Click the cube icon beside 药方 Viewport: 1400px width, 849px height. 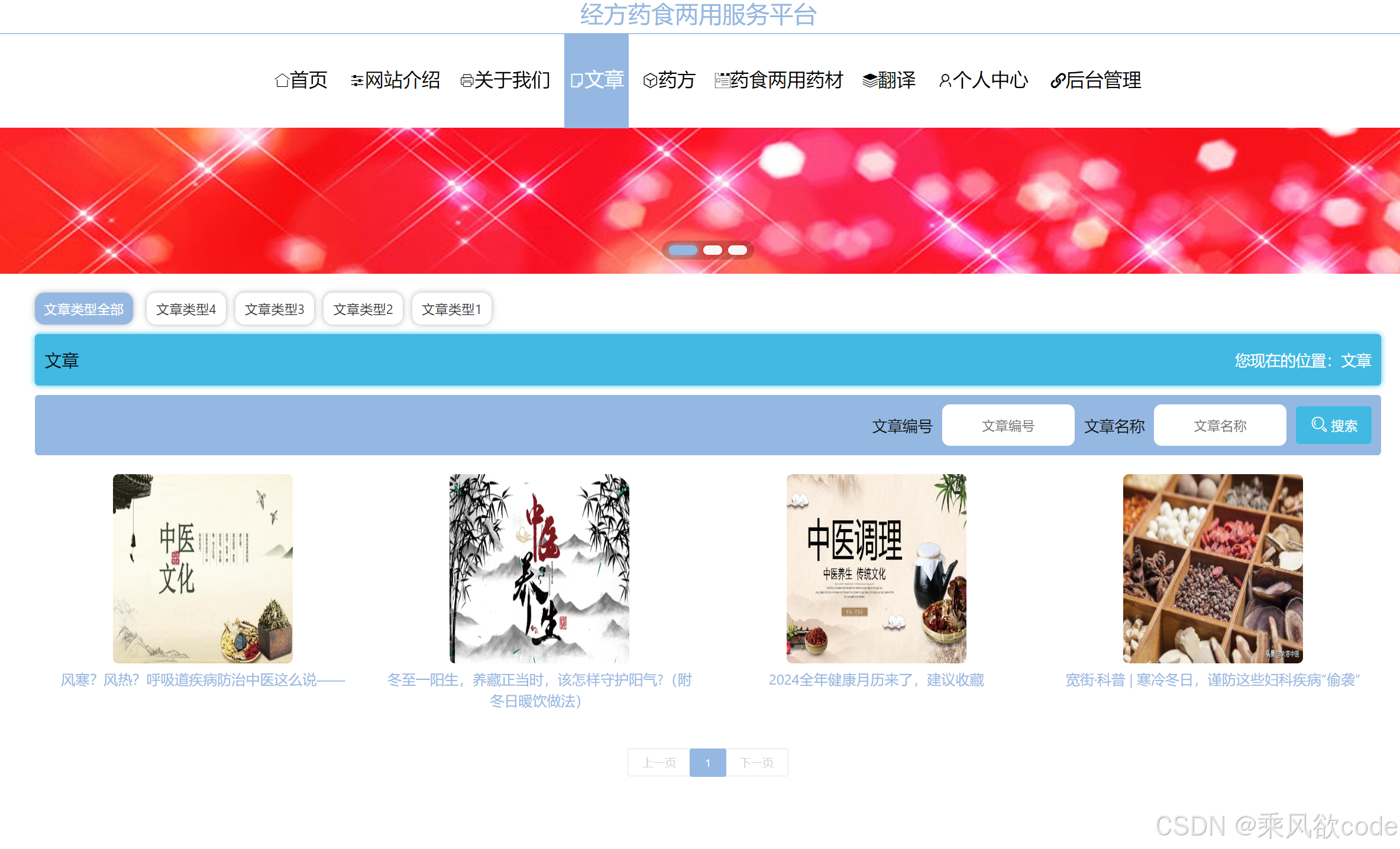[650, 80]
